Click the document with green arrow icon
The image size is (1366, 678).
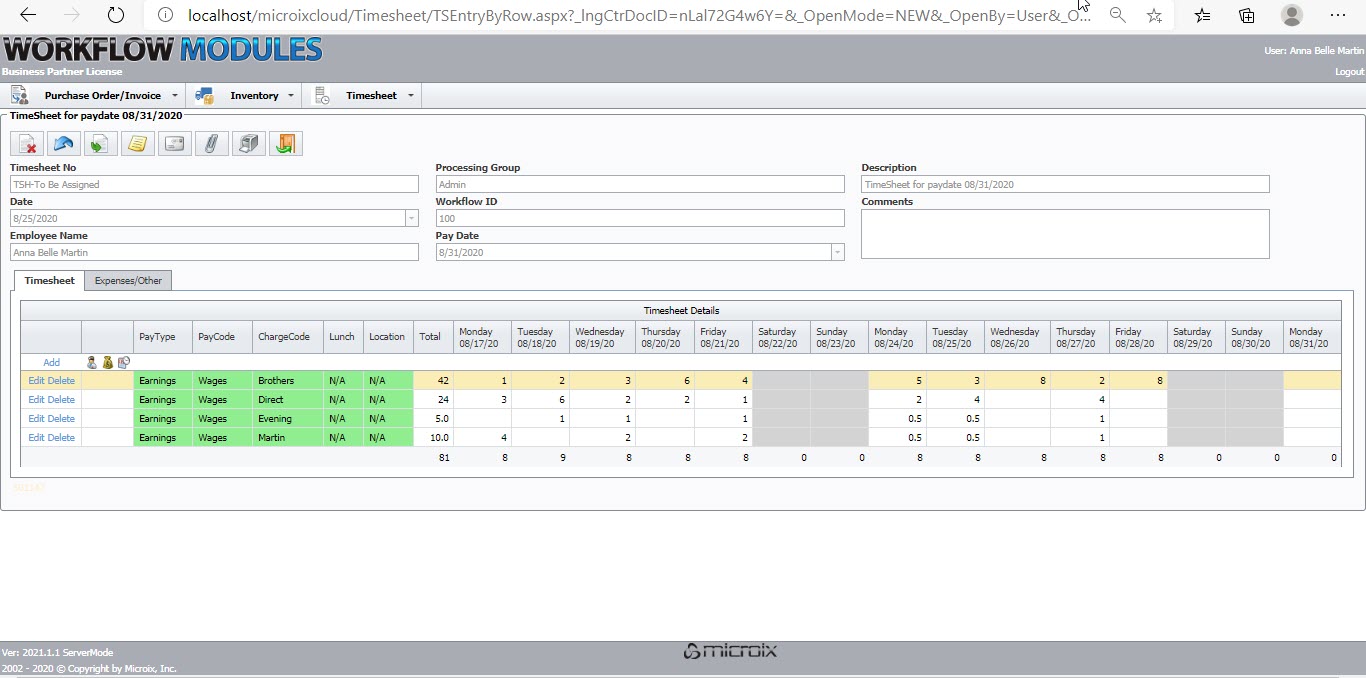click(101, 144)
